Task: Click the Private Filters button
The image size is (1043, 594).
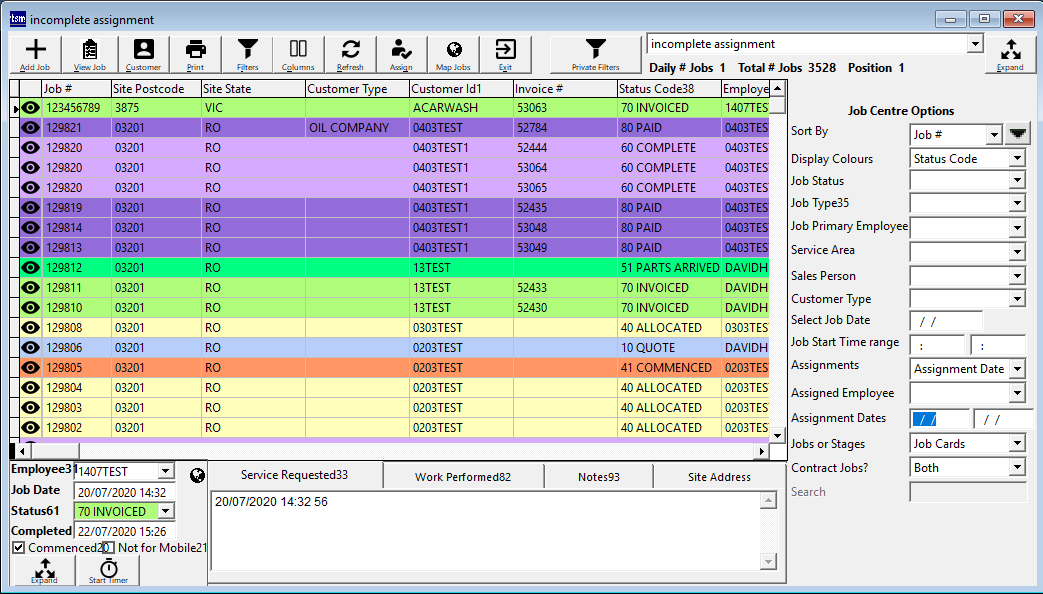Action: click(595, 54)
